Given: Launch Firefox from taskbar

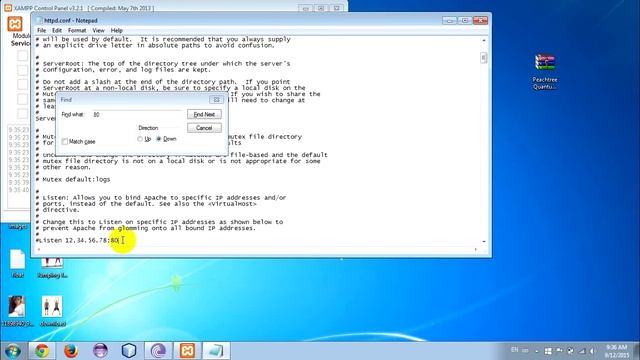Looking at the screenshot, I should (71, 351).
